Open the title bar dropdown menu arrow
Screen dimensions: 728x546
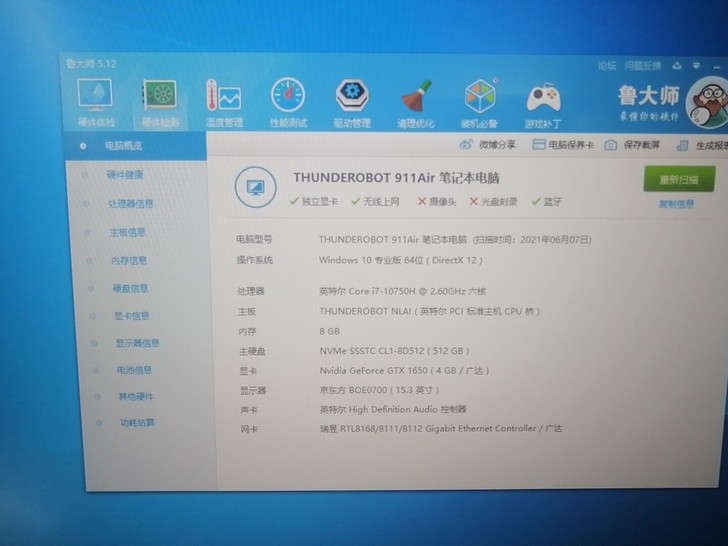pos(696,66)
